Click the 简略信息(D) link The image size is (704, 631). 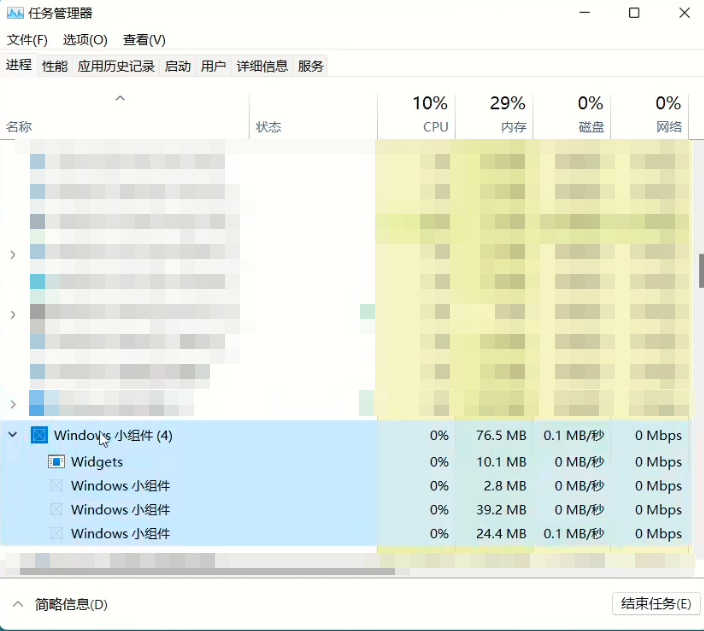click(71, 605)
